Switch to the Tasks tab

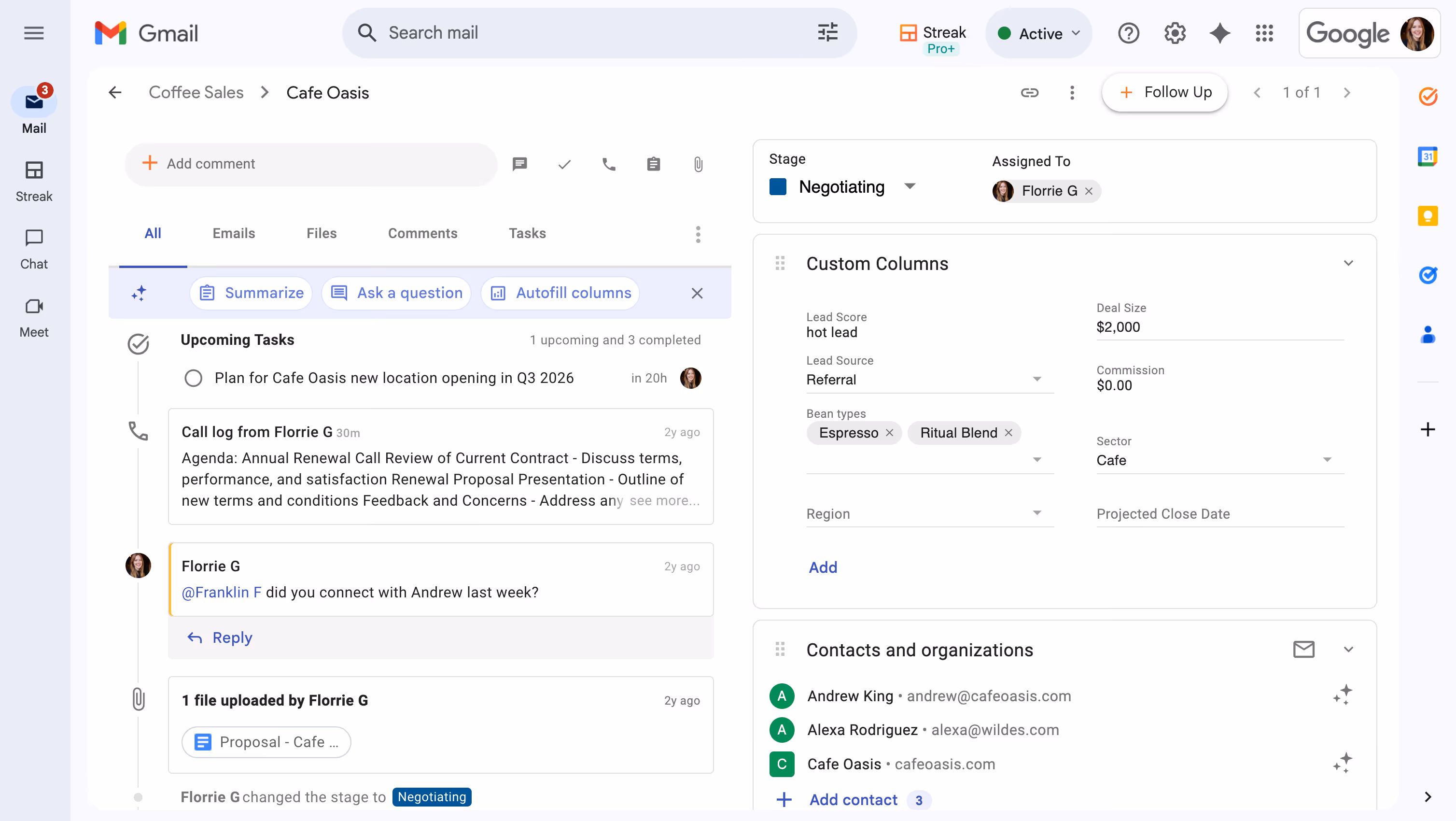coord(527,233)
